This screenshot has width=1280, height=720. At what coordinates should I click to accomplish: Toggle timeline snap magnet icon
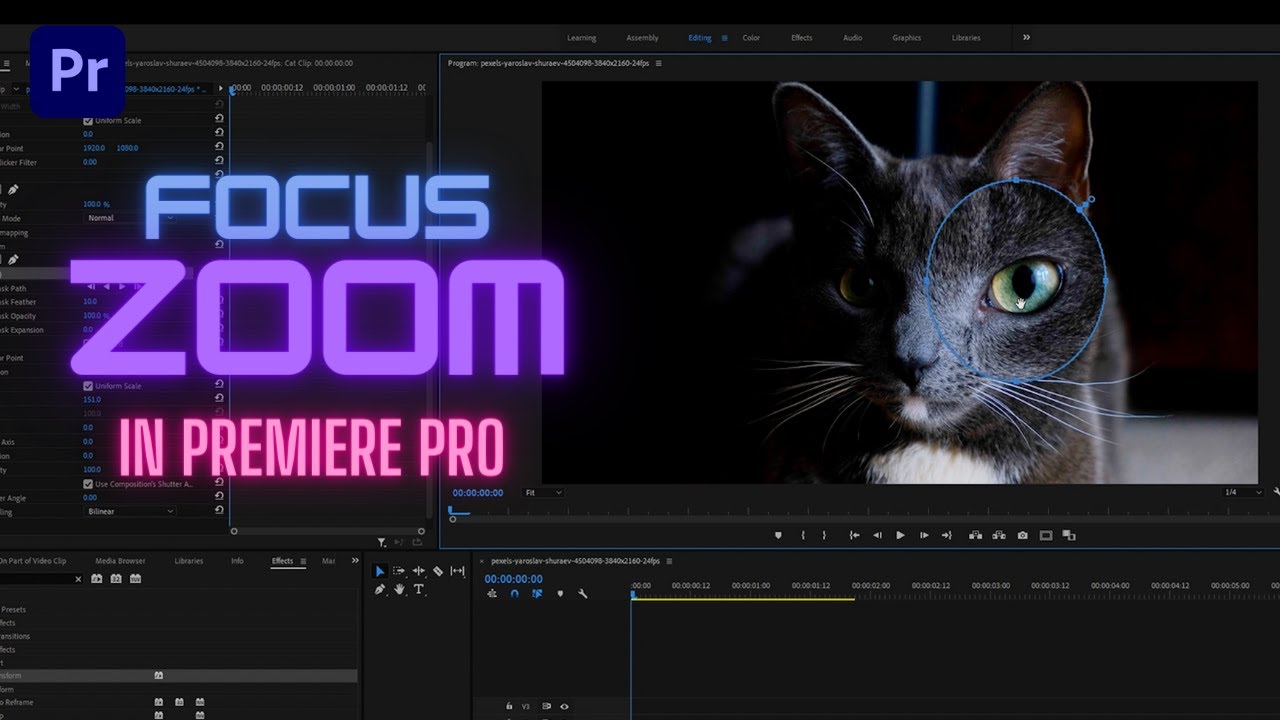(514, 593)
